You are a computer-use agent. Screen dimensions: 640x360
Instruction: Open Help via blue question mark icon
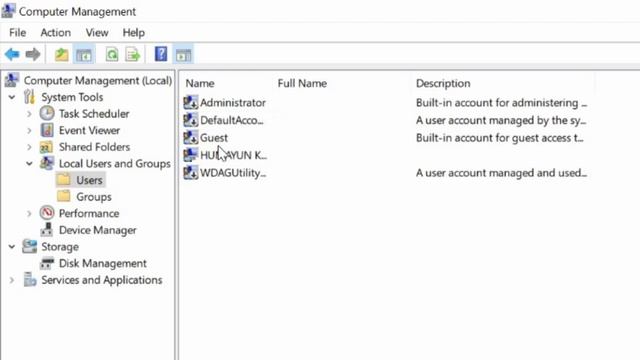[x=161, y=54]
